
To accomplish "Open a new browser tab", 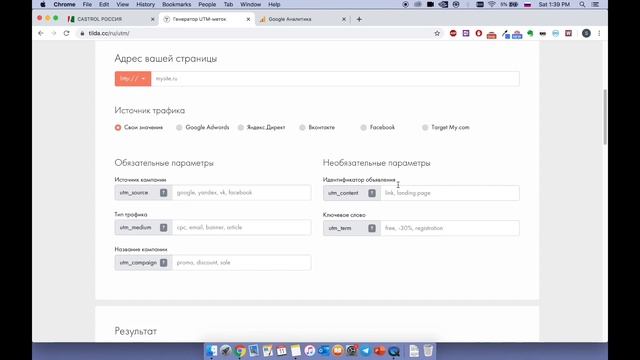I will click(359, 19).
